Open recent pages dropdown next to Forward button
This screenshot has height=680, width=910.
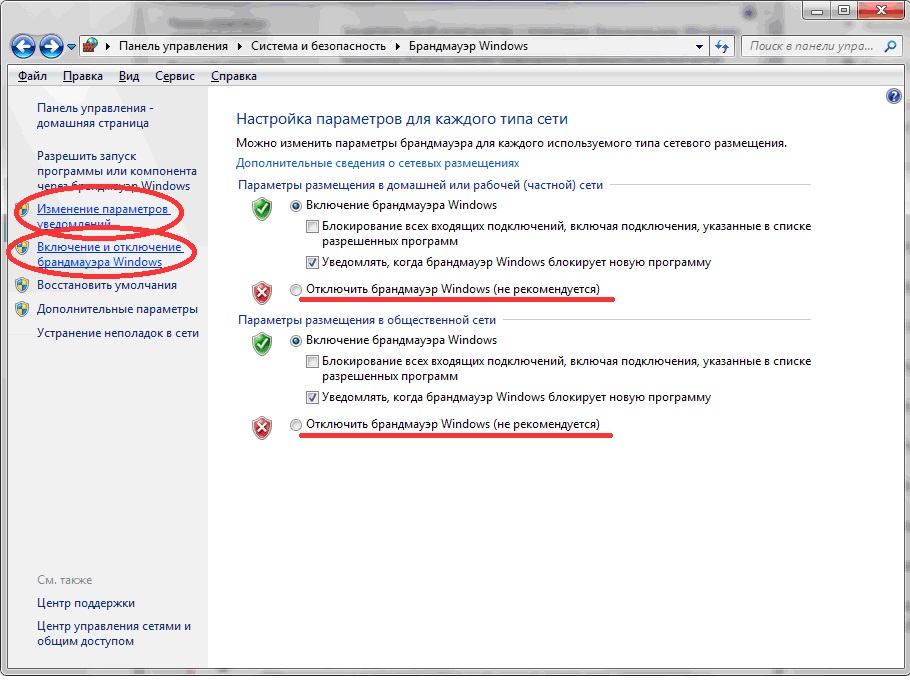pos(72,47)
